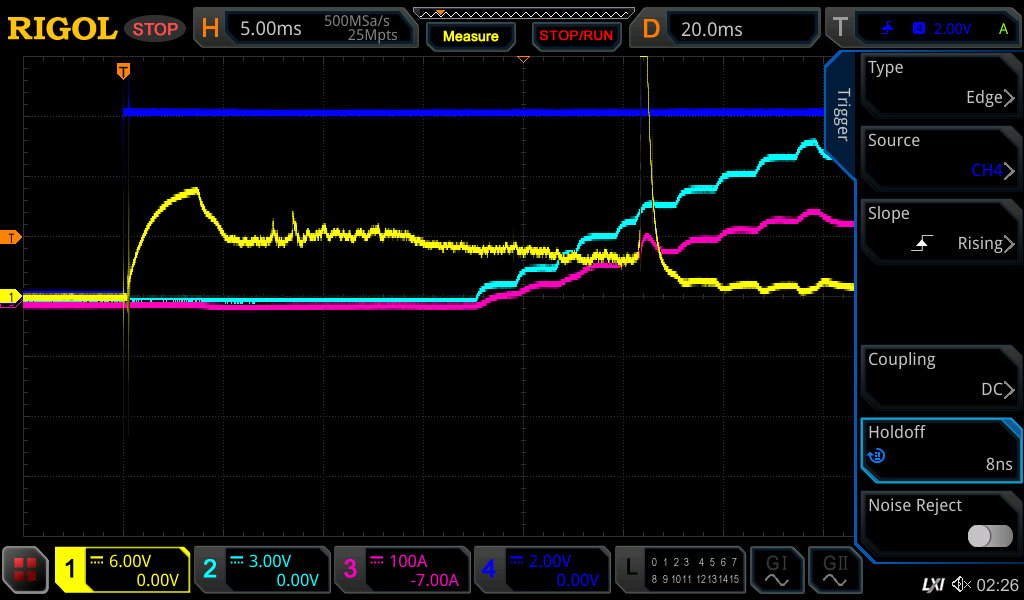Click the waveform memory position bar
The width and height of the screenshot is (1024, 600).
pyautogui.click(x=522, y=13)
